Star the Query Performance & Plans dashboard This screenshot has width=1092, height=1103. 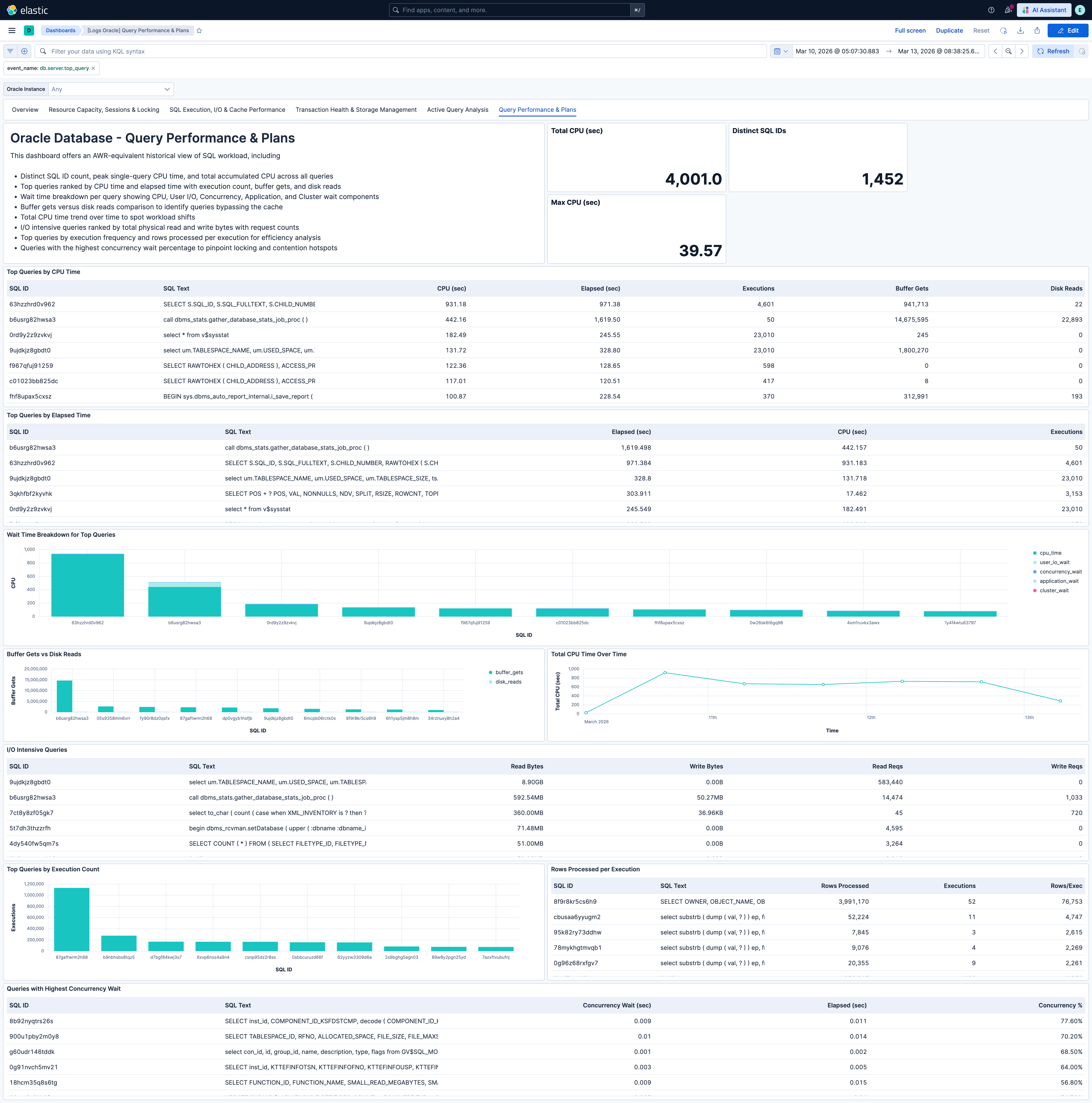point(199,30)
